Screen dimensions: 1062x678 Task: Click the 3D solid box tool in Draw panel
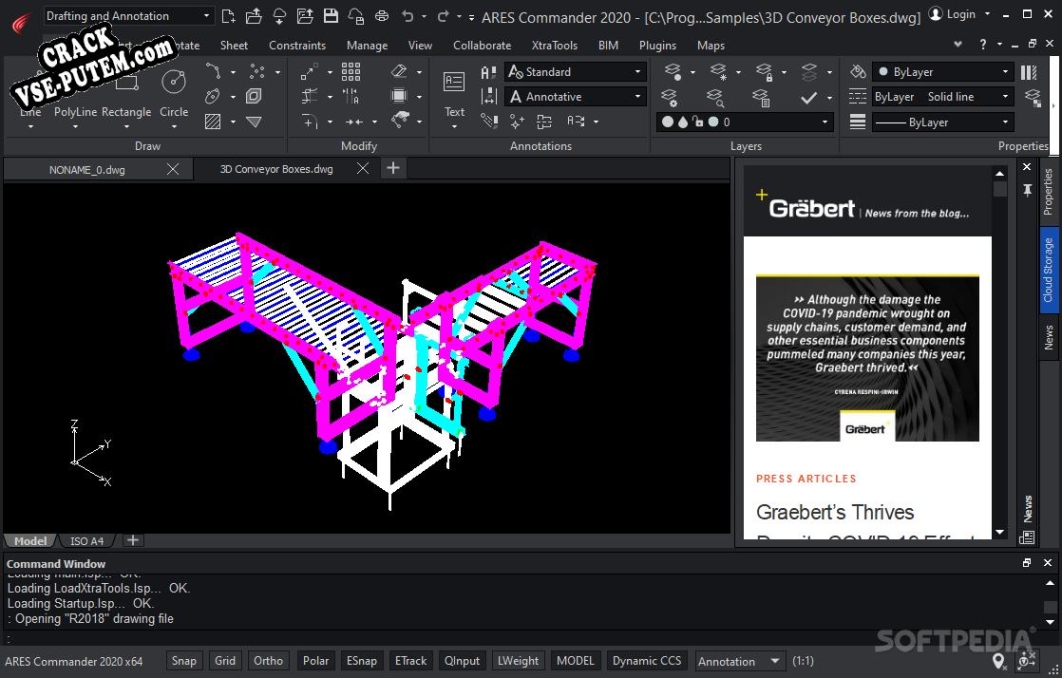pos(254,96)
